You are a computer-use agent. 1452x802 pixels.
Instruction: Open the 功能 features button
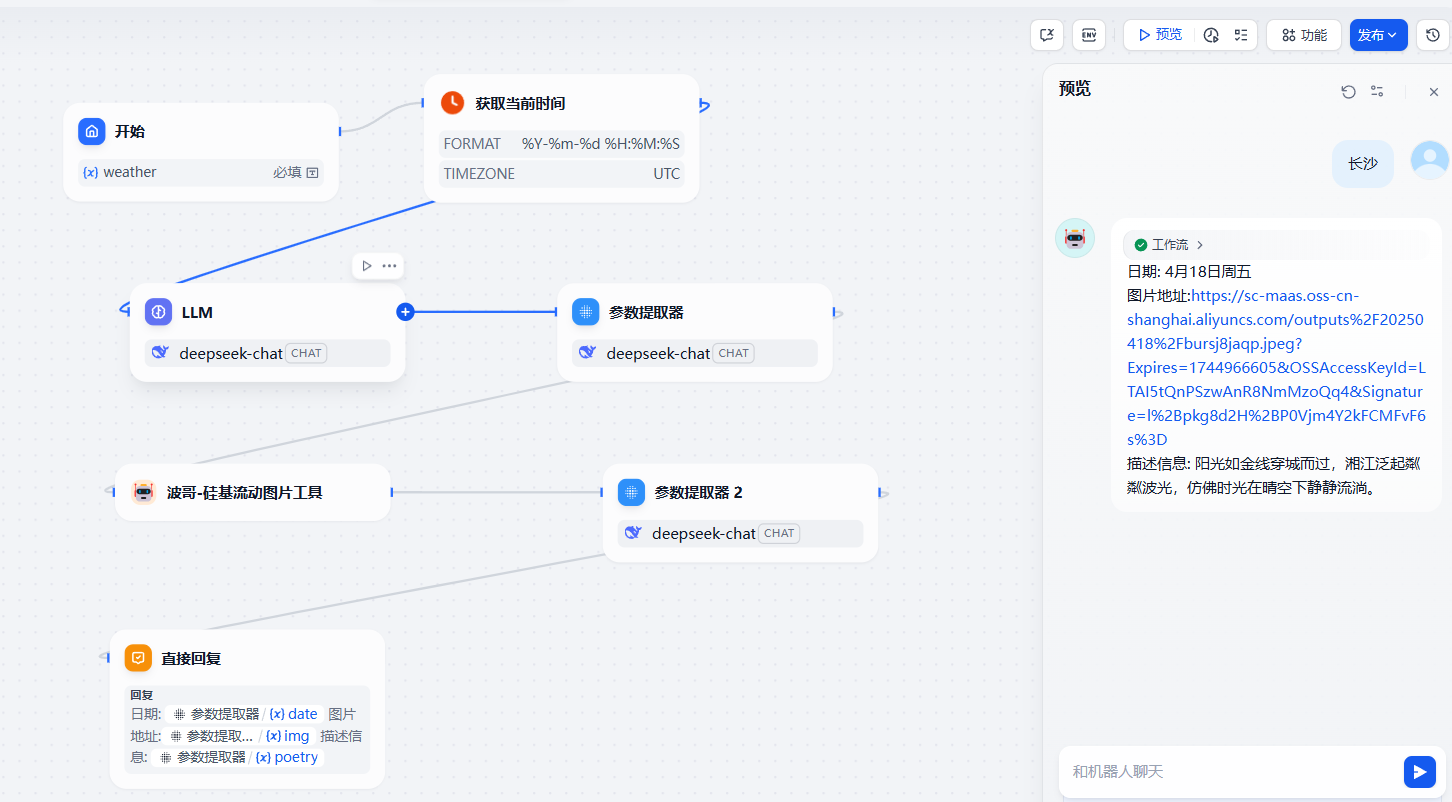(x=1304, y=35)
